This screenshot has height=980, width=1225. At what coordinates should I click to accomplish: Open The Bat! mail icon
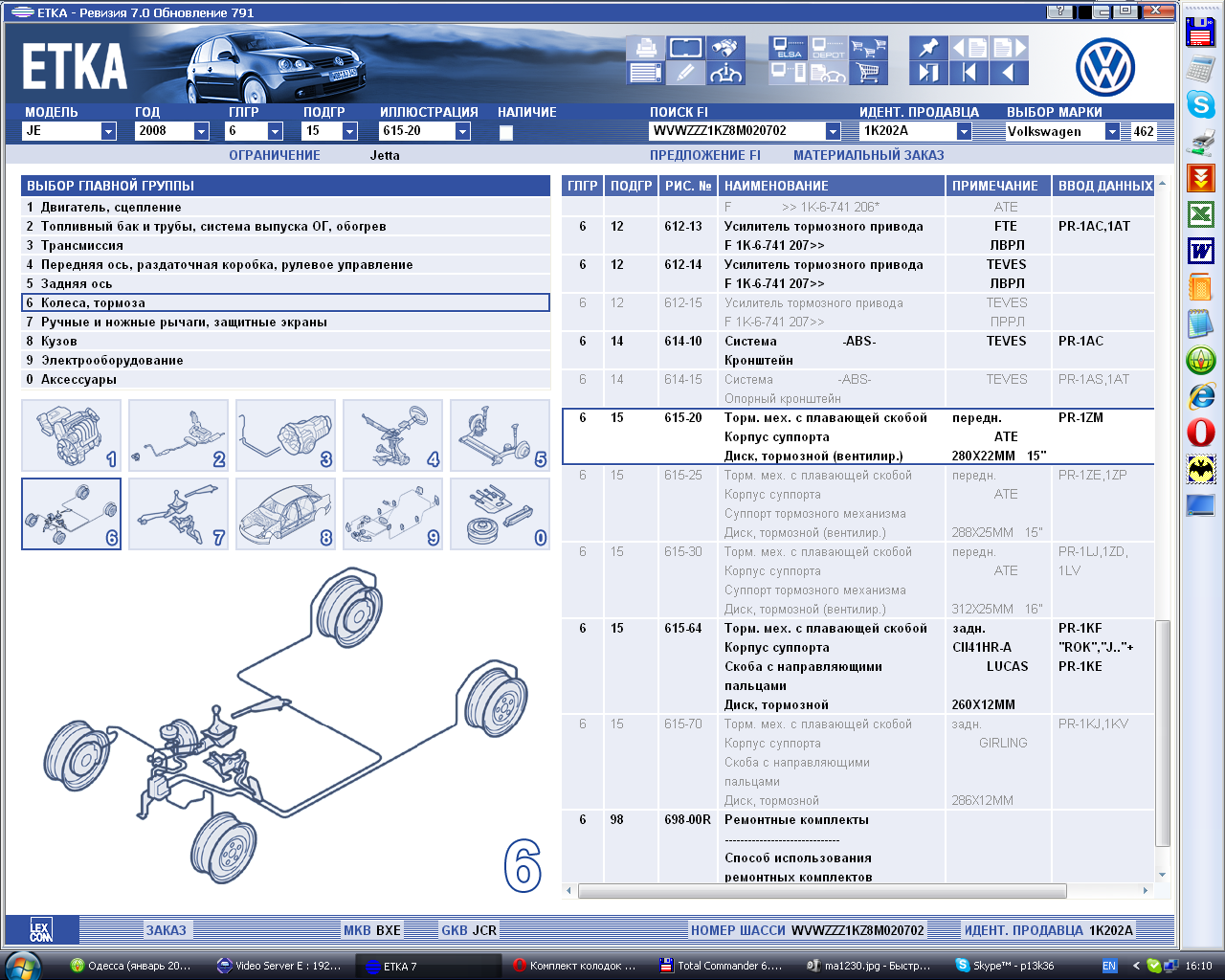click(x=1200, y=469)
